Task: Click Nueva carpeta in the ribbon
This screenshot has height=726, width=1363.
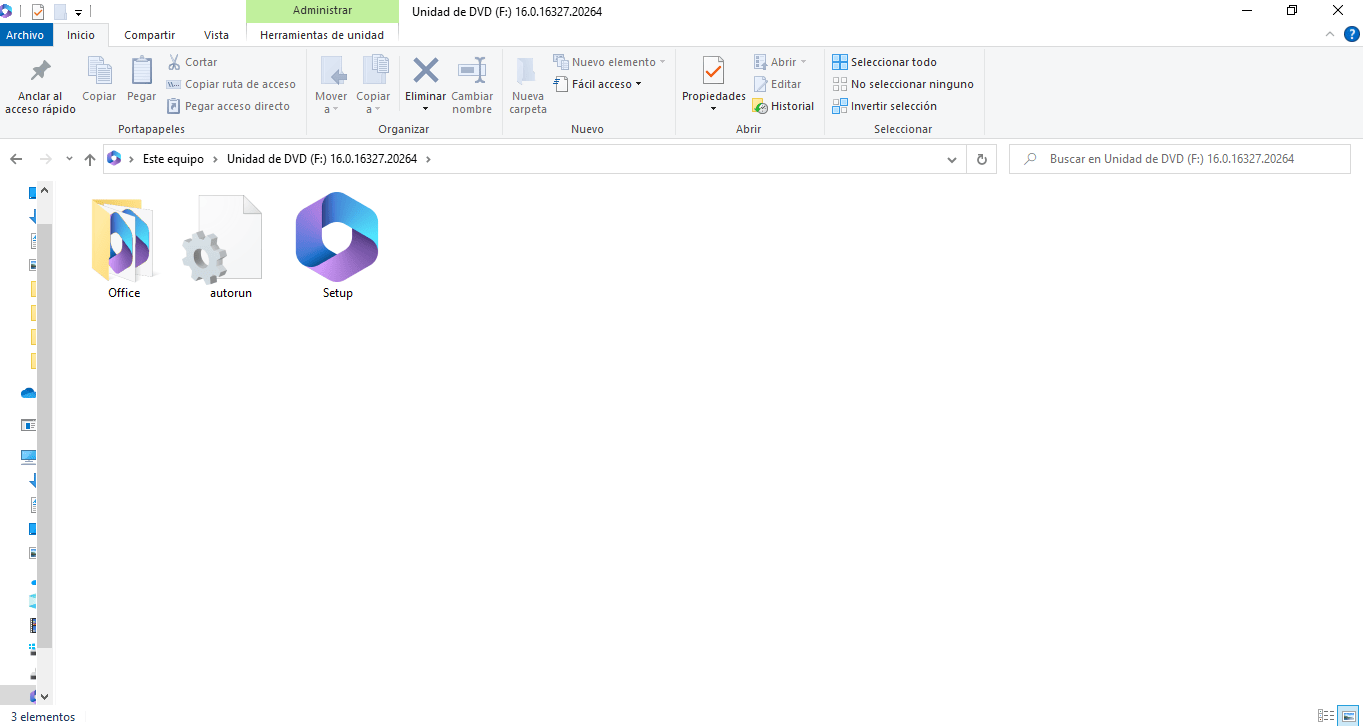Action: 527,84
